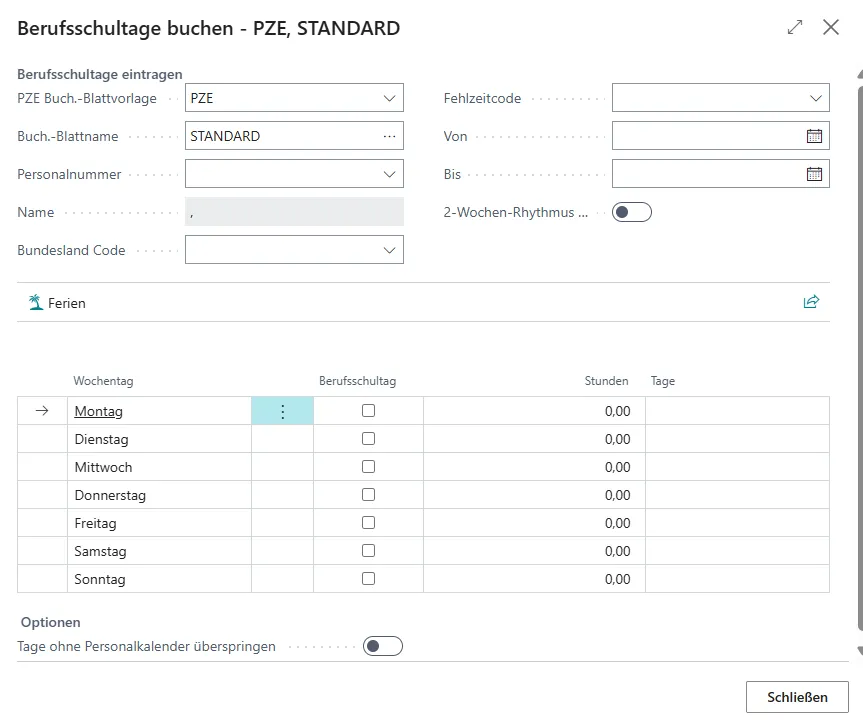Open the PZE Buch.-Blattvorlage dropdown
The image size is (863, 728).
point(390,97)
